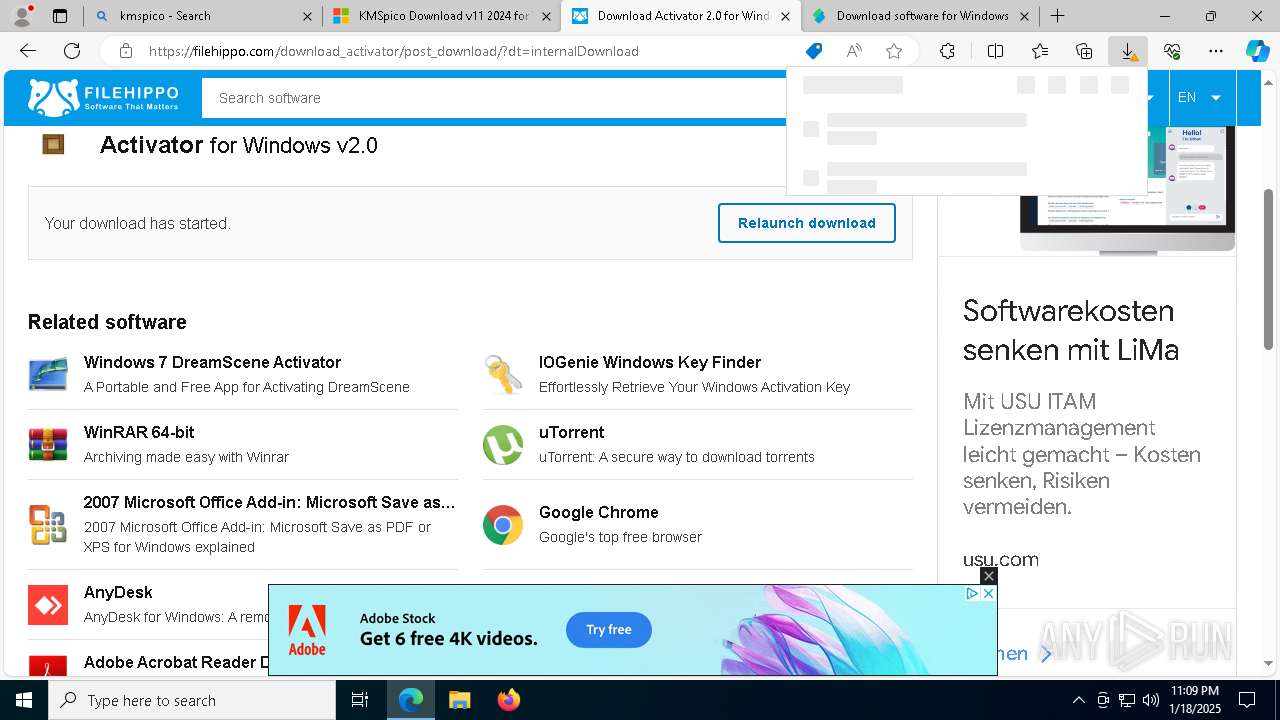Open the Windows Start menu
Viewport: 1280px width, 720px height.
click(24, 700)
